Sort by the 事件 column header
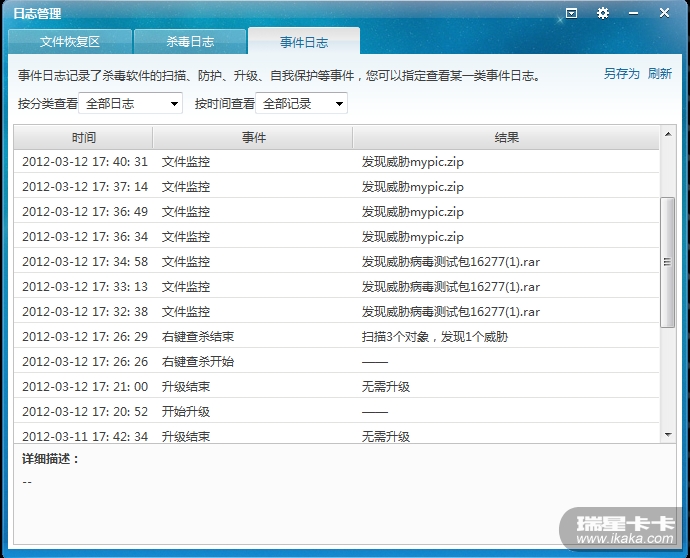The width and height of the screenshot is (690, 558). pyautogui.click(x=253, y=138)
